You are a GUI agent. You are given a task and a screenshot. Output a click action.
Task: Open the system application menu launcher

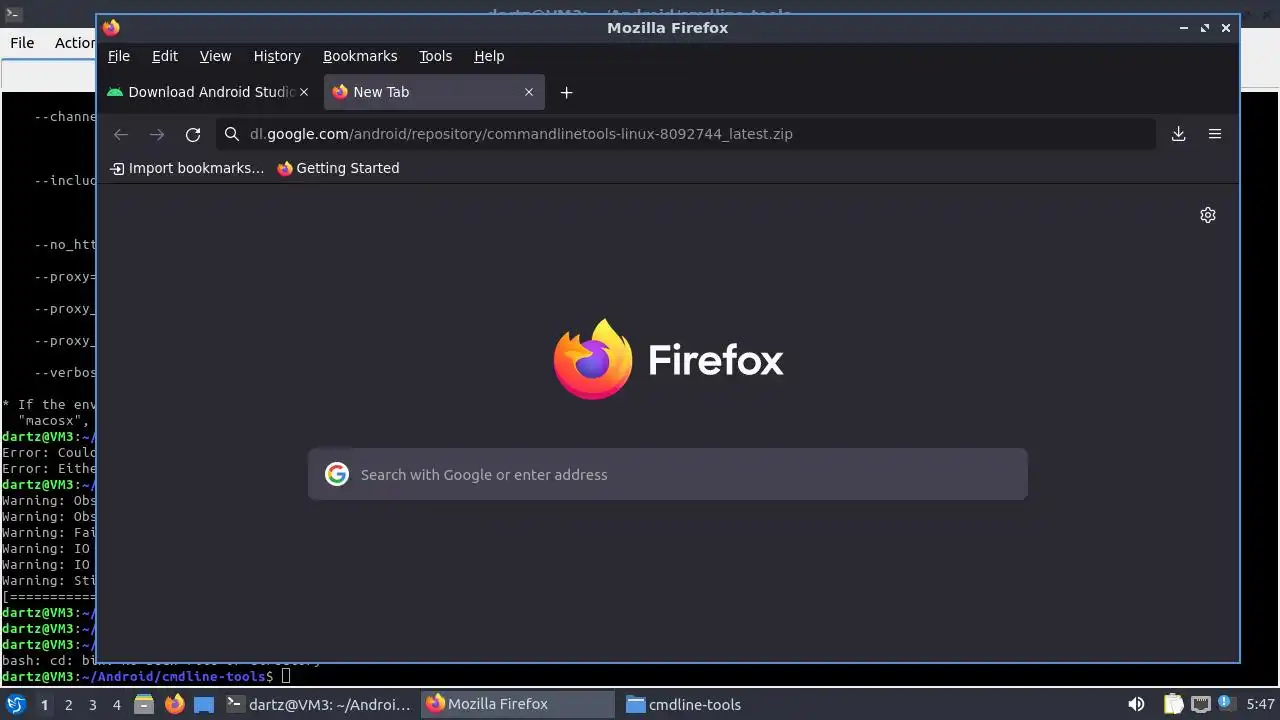(x=15, y=704)
